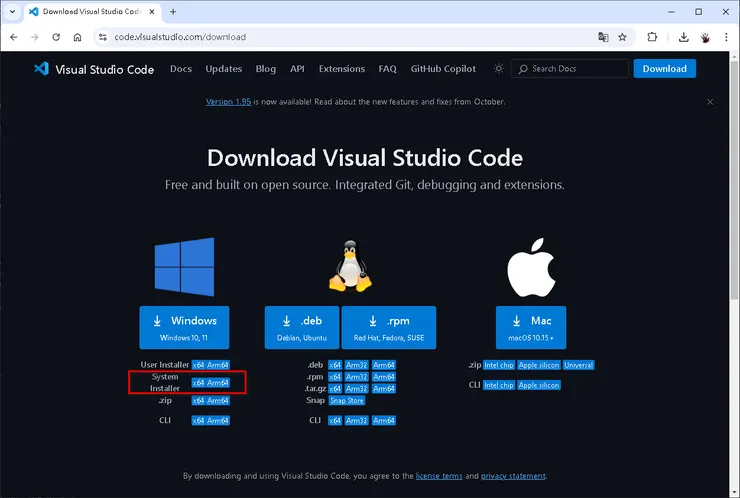Select Arm32 for Linux CLI row
The height and width of the screenshot is (498, 740).
[x=356, y=421]
